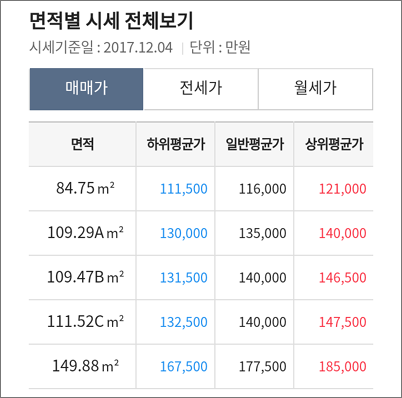
Task: Click the red 185,000 upper average price
Action: click(x=343, y=367)
